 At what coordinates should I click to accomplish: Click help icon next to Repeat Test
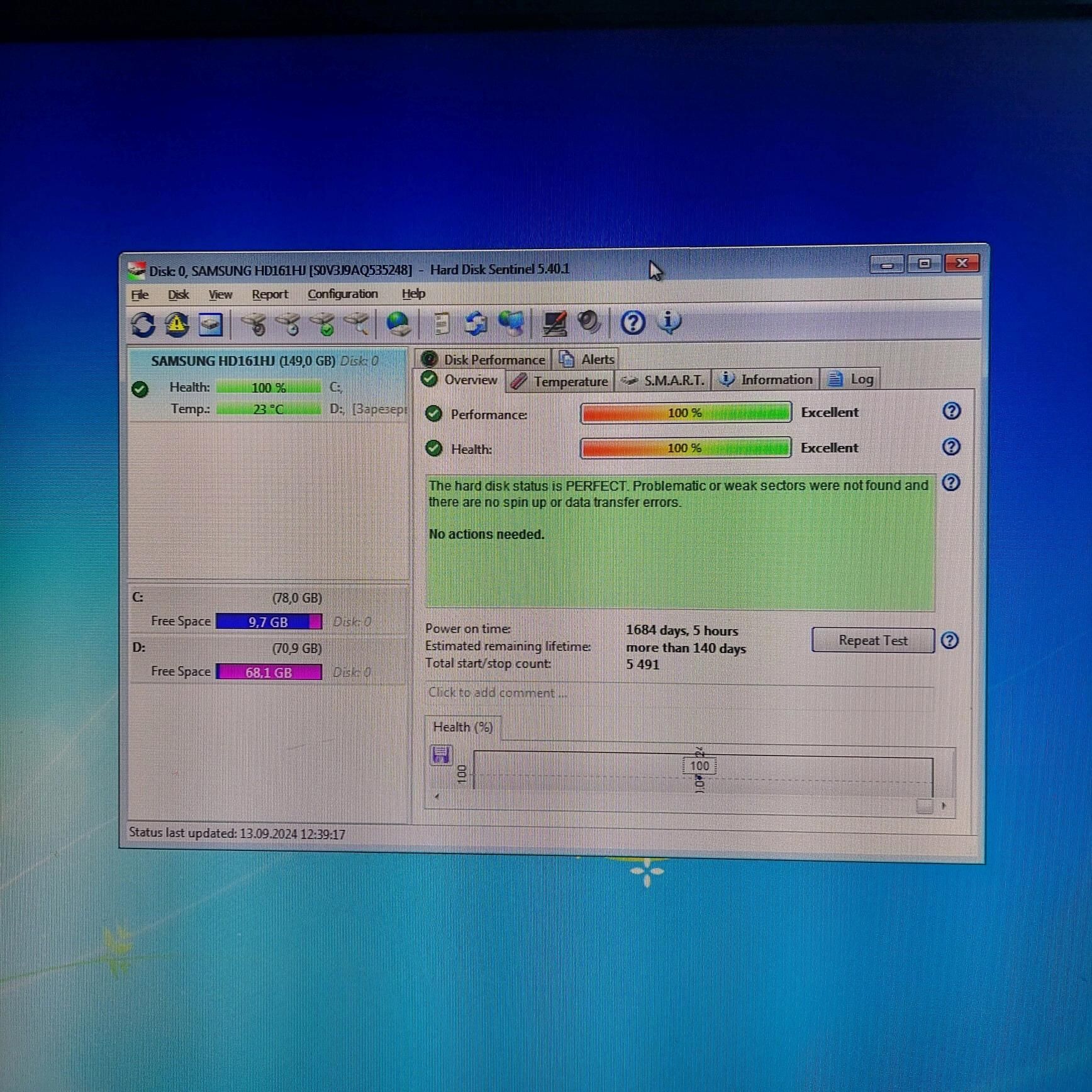[949, 640]
